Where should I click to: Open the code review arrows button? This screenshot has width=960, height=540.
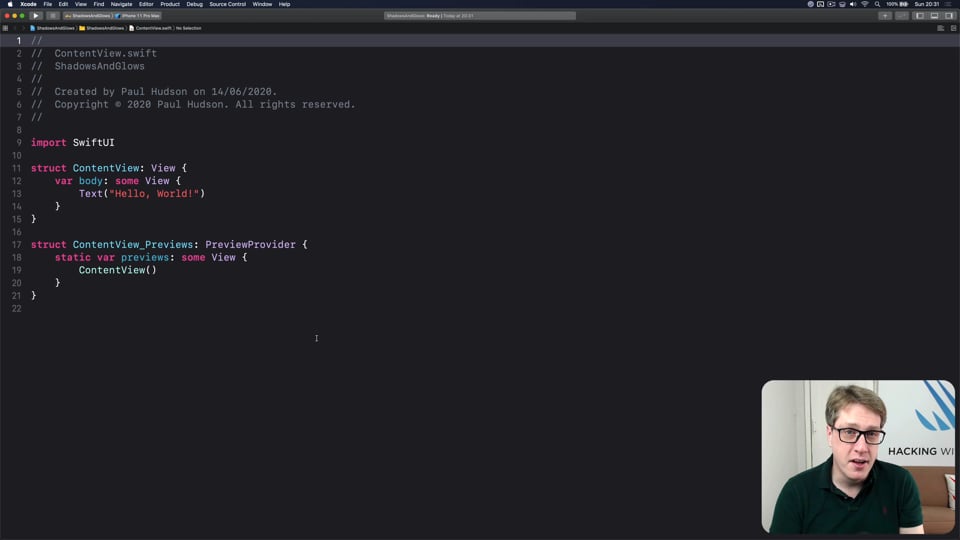point(902,16)
